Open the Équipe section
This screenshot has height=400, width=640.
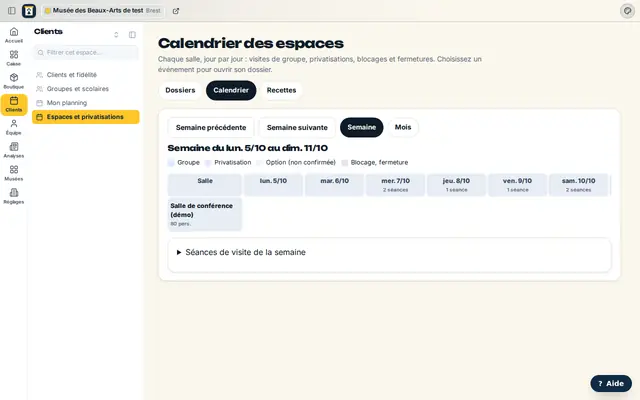click(x=14, y=127)
